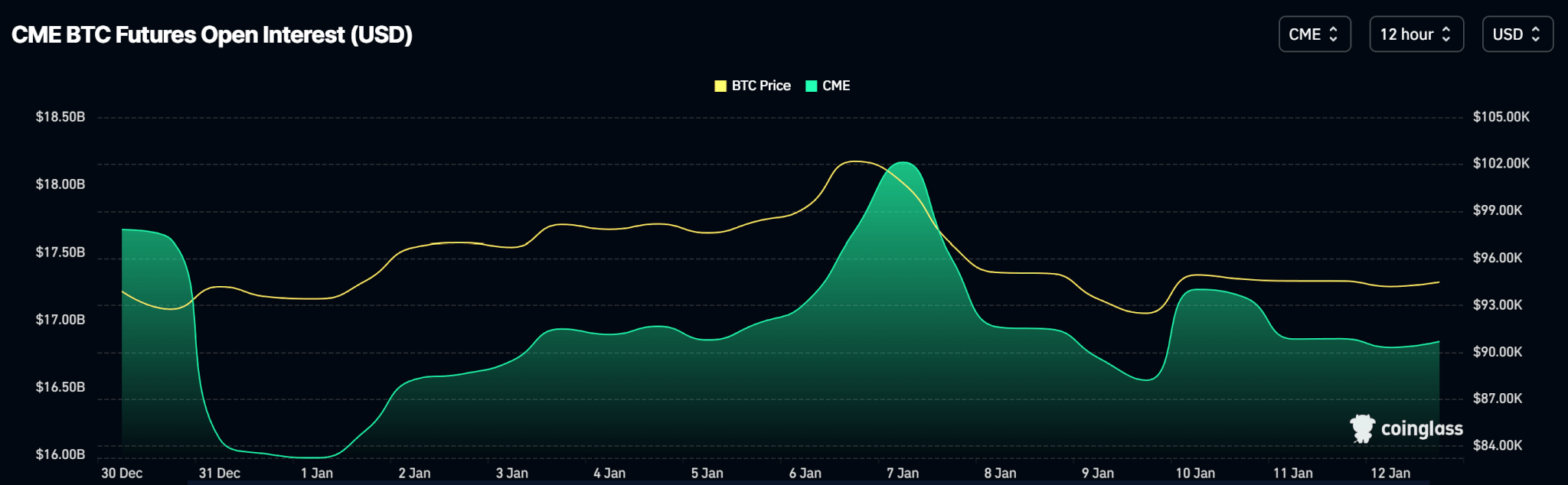Toggle the BTC Price legend label

760,86
